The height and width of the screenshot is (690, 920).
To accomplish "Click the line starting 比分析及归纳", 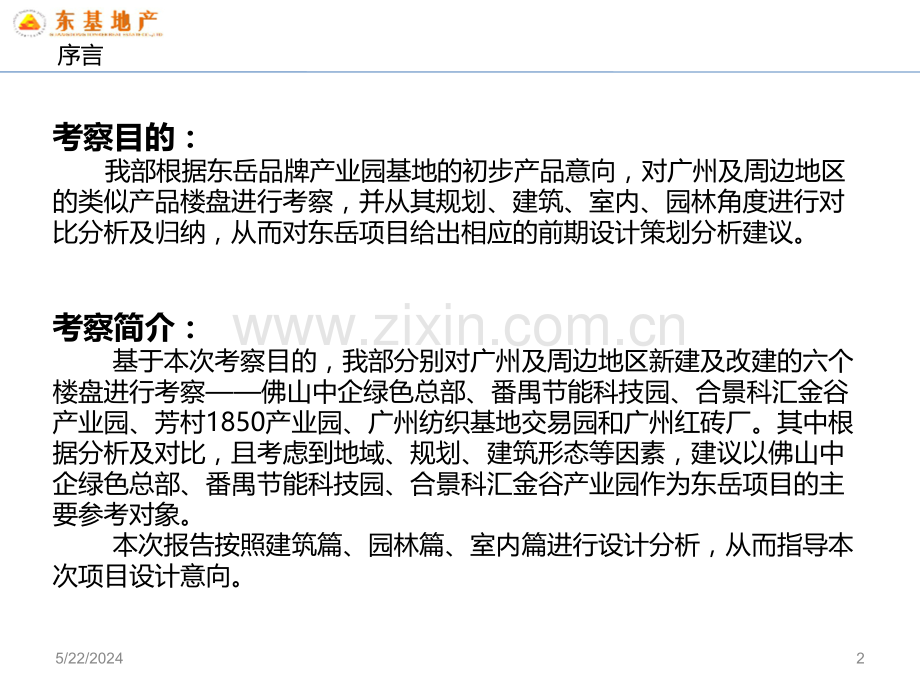I will pos(429,233).
